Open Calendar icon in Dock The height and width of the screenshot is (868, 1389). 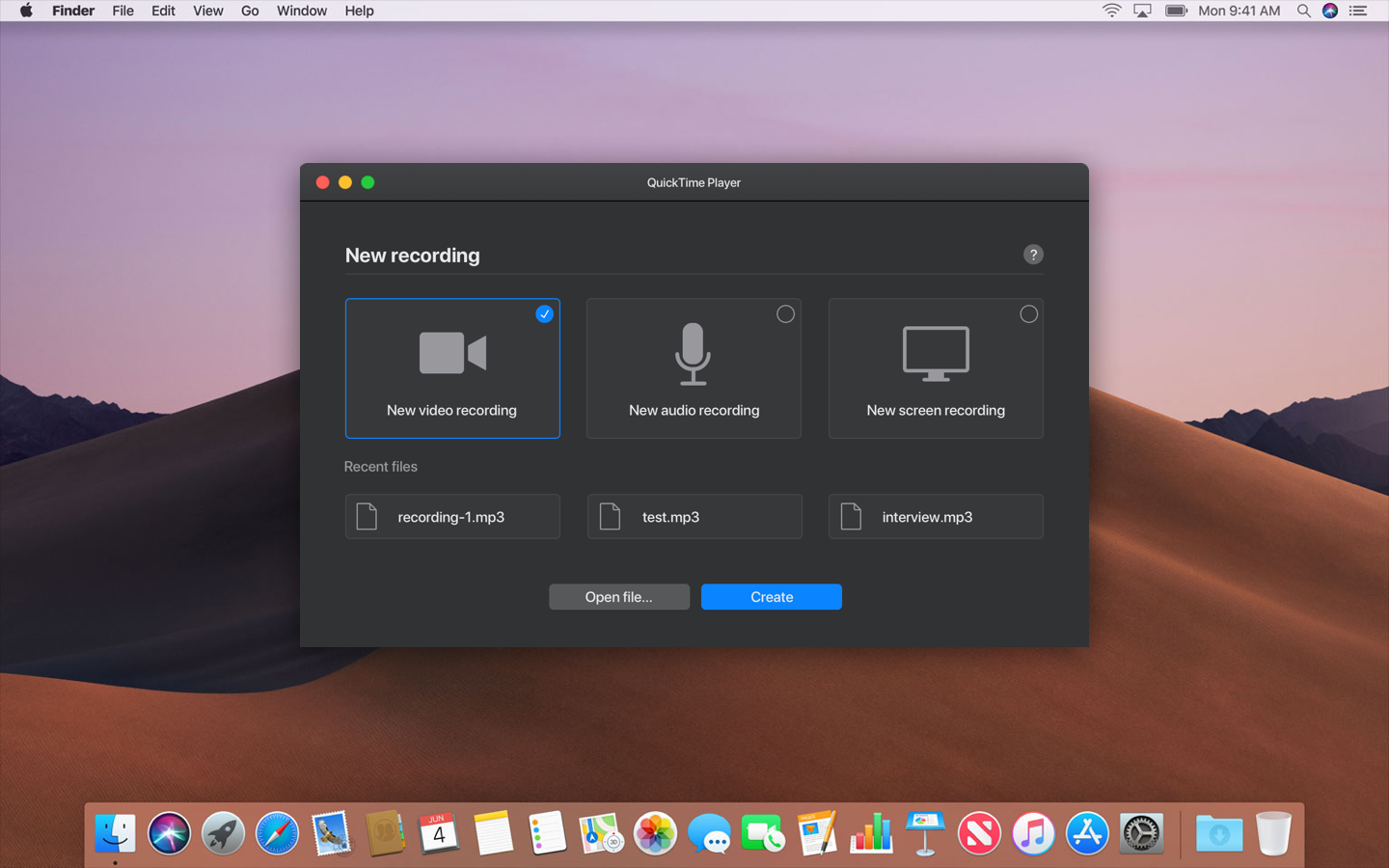point(439,833)
